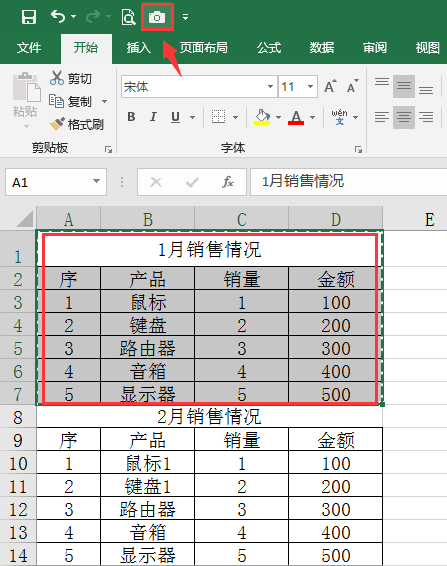Click the Camera tool icon
Image resolution: width=447 pixels, height=566 pixels.
tap(157, 17)
